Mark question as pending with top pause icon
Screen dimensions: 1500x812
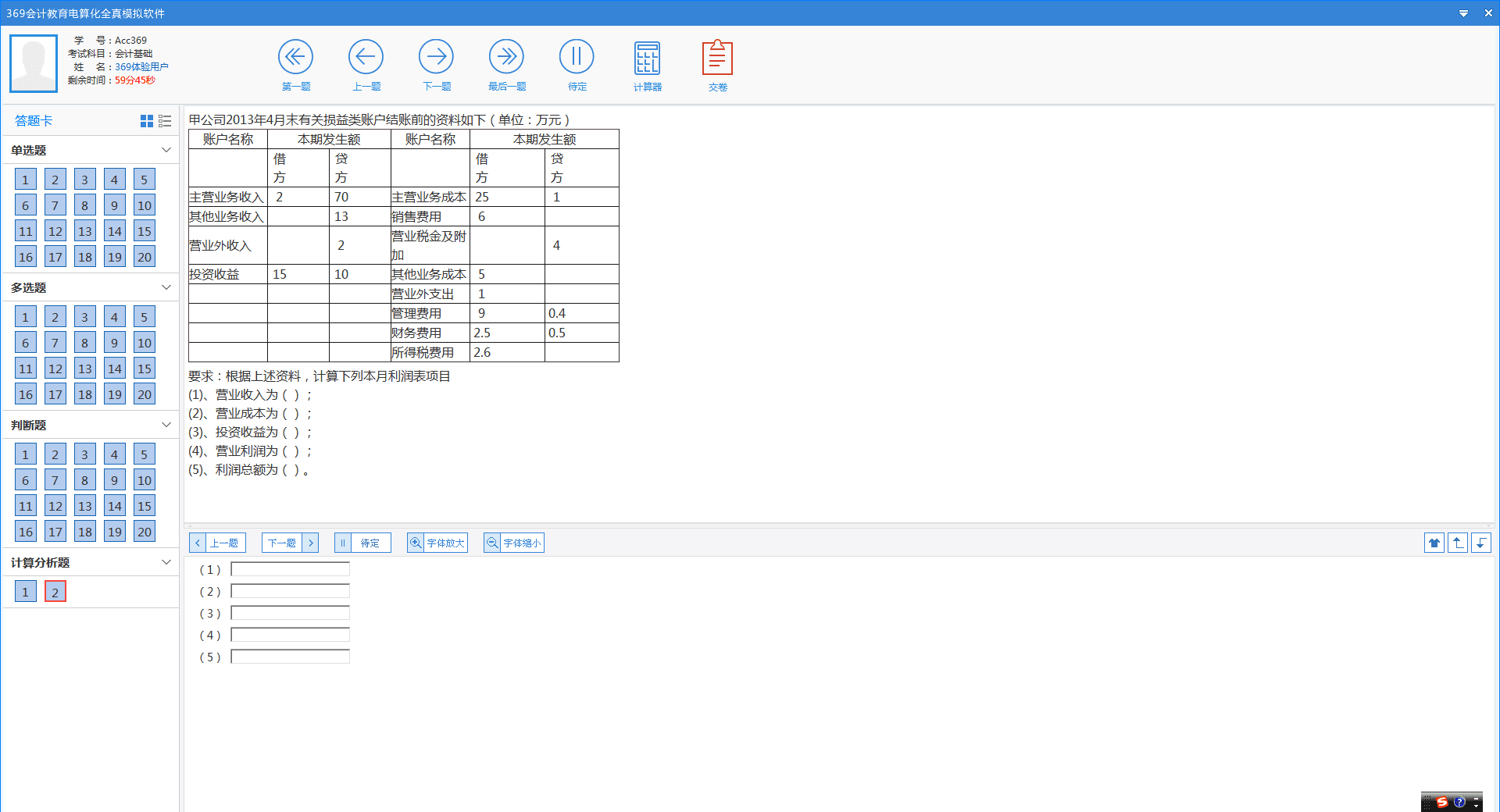click(x=577, y=58)
